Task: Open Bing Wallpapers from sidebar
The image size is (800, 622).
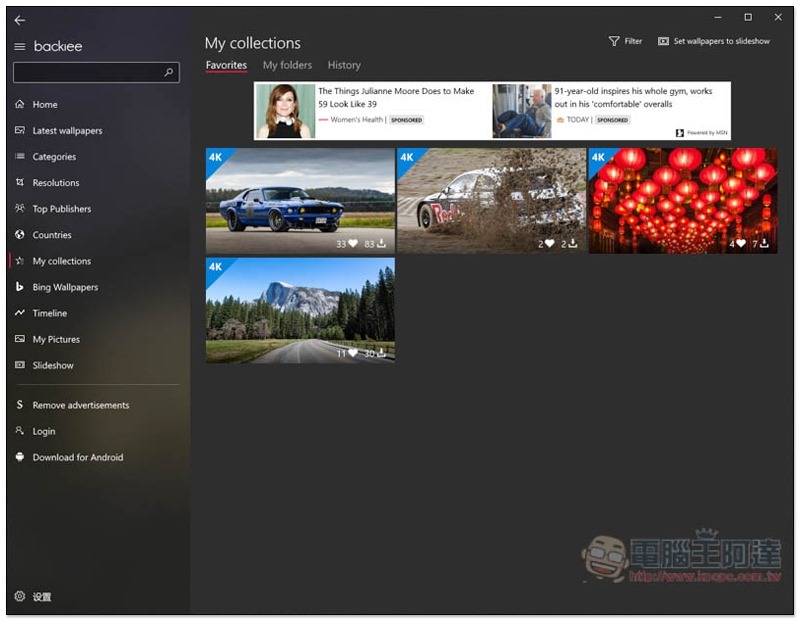Action: 65,287
